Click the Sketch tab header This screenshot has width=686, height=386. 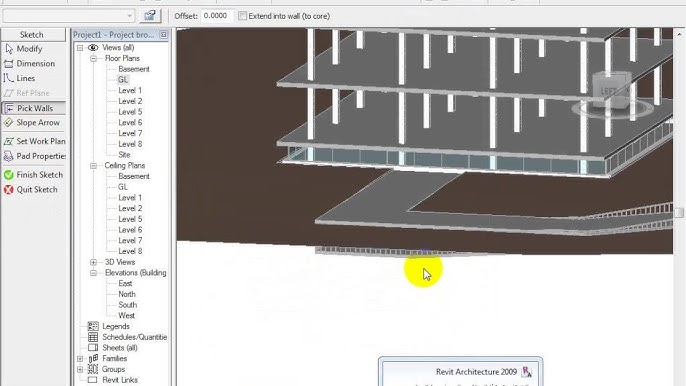32,35
